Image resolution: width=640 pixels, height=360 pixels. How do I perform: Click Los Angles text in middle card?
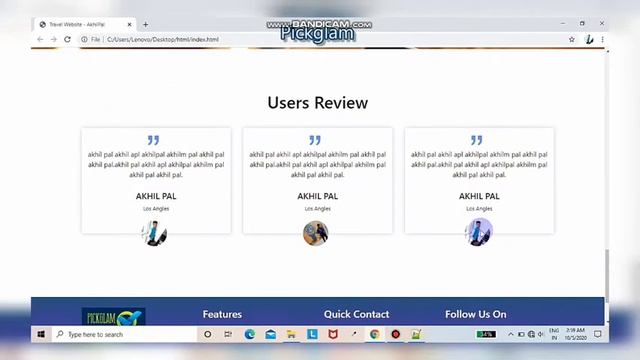(318, 209)
